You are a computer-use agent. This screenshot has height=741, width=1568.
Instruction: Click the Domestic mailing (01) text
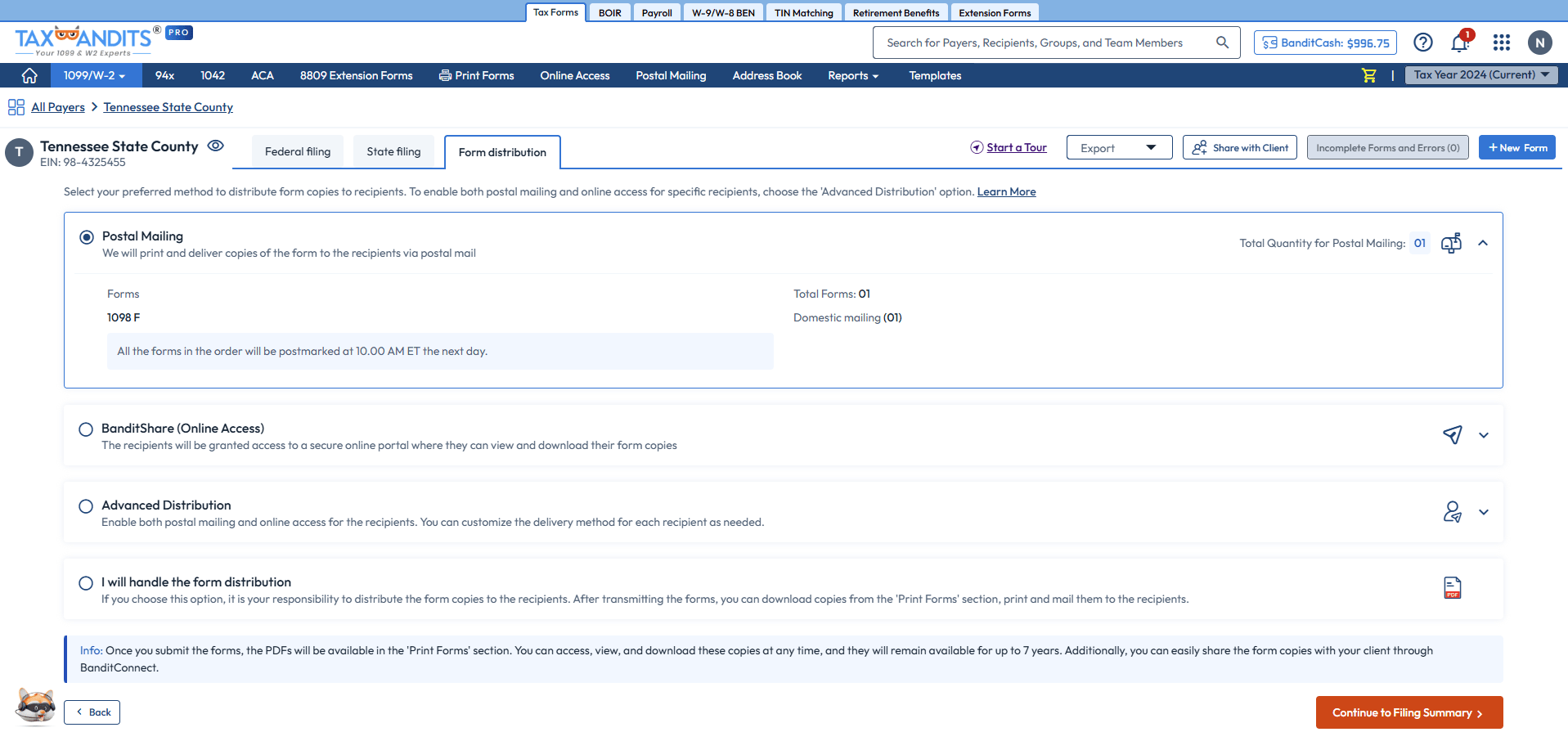click(x=847, y=318)
